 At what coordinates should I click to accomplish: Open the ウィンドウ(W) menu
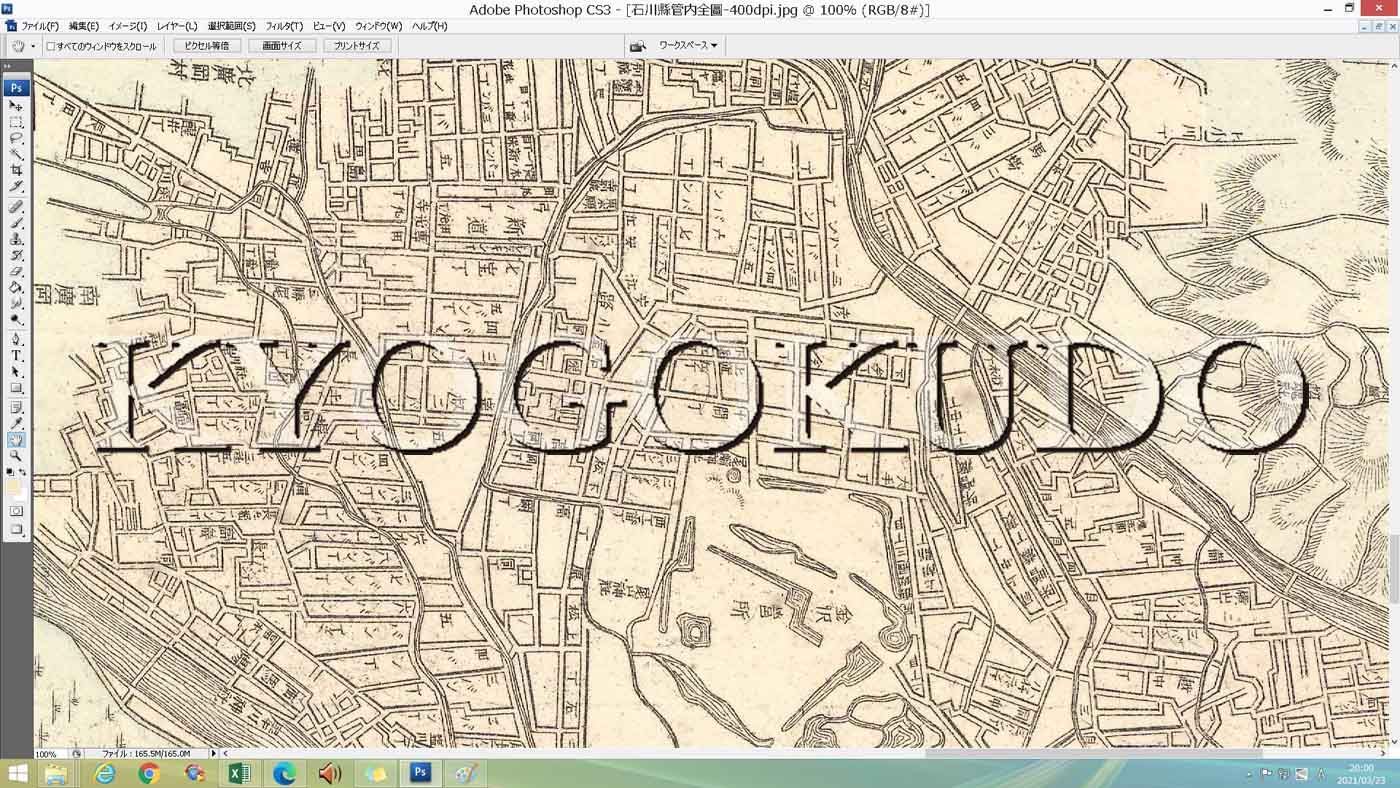[x=378, y=26]
